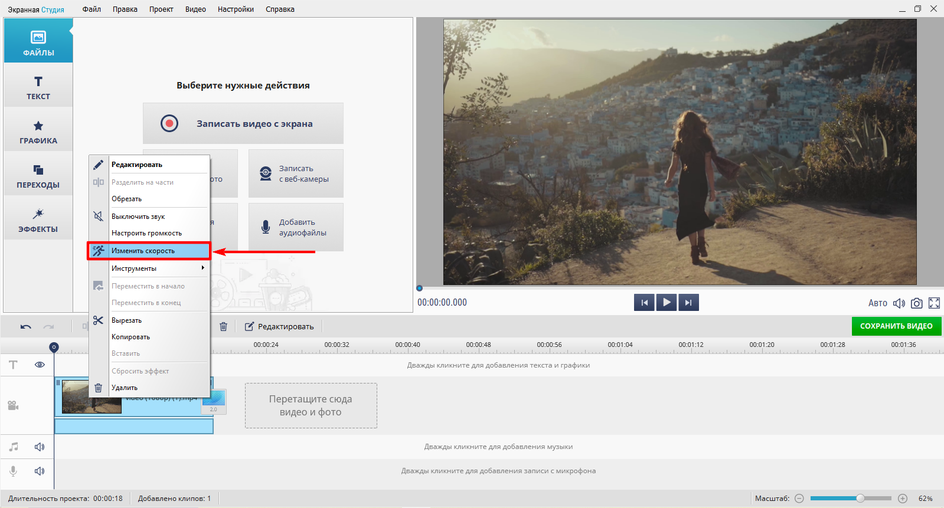Open the Графика sidebar tab
This screenshot has height=508, width=944.
pyautogui.click(x=38, y=130)
